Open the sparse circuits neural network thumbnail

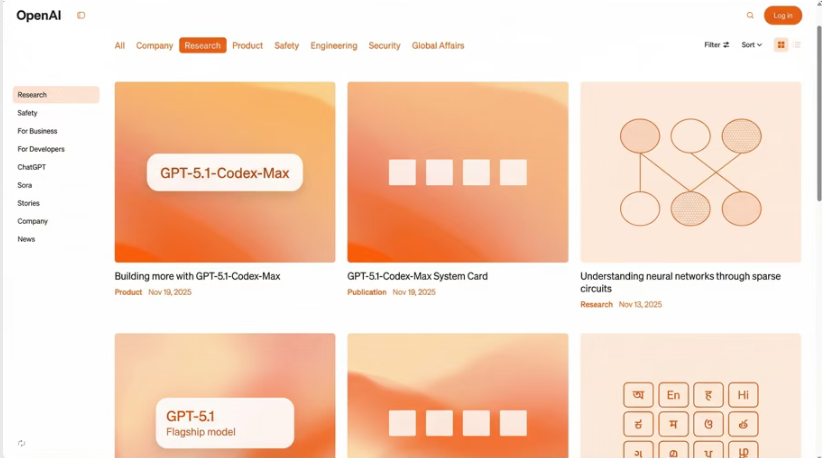[690, 172]
